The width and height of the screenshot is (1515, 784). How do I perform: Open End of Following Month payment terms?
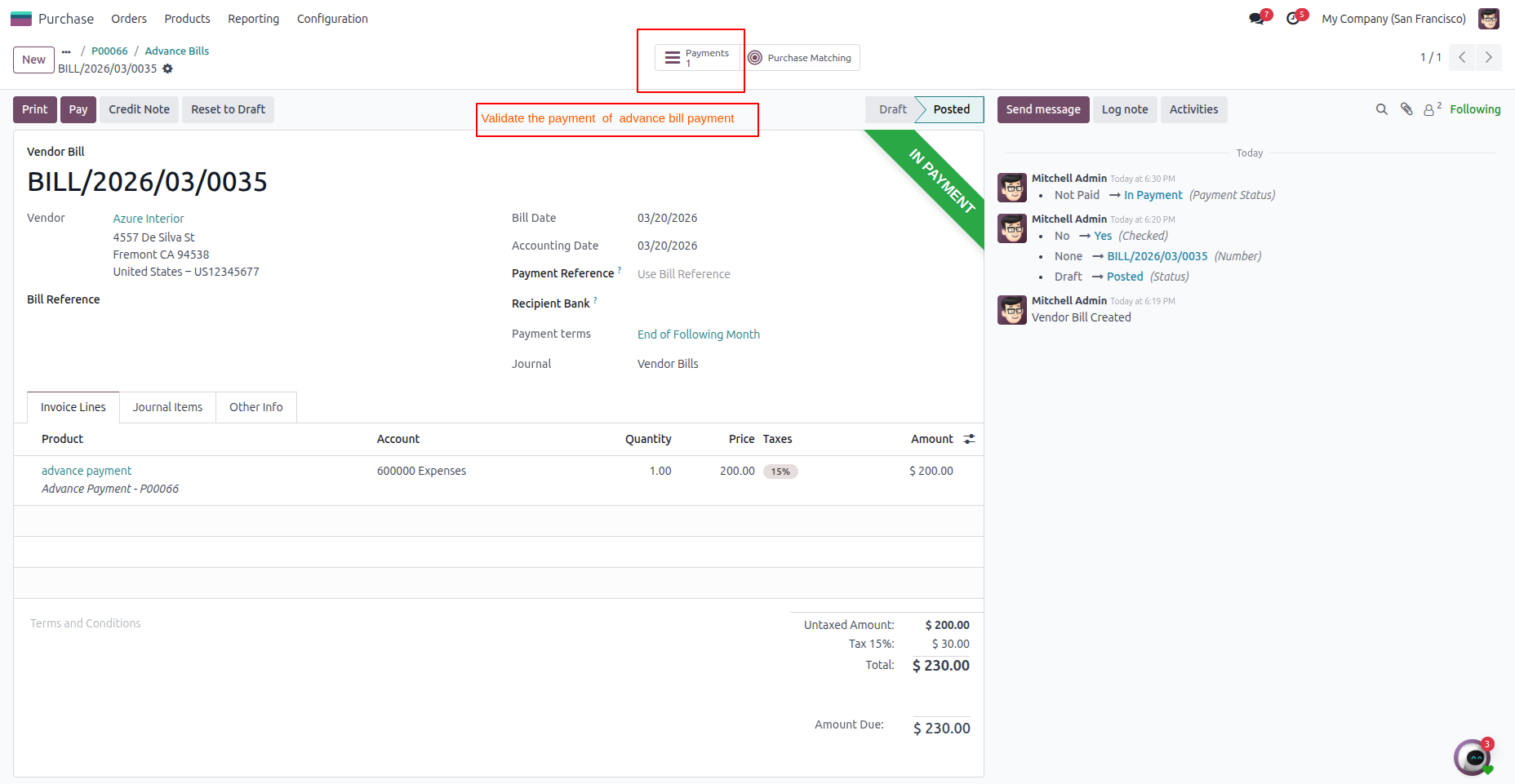[699, 334]
